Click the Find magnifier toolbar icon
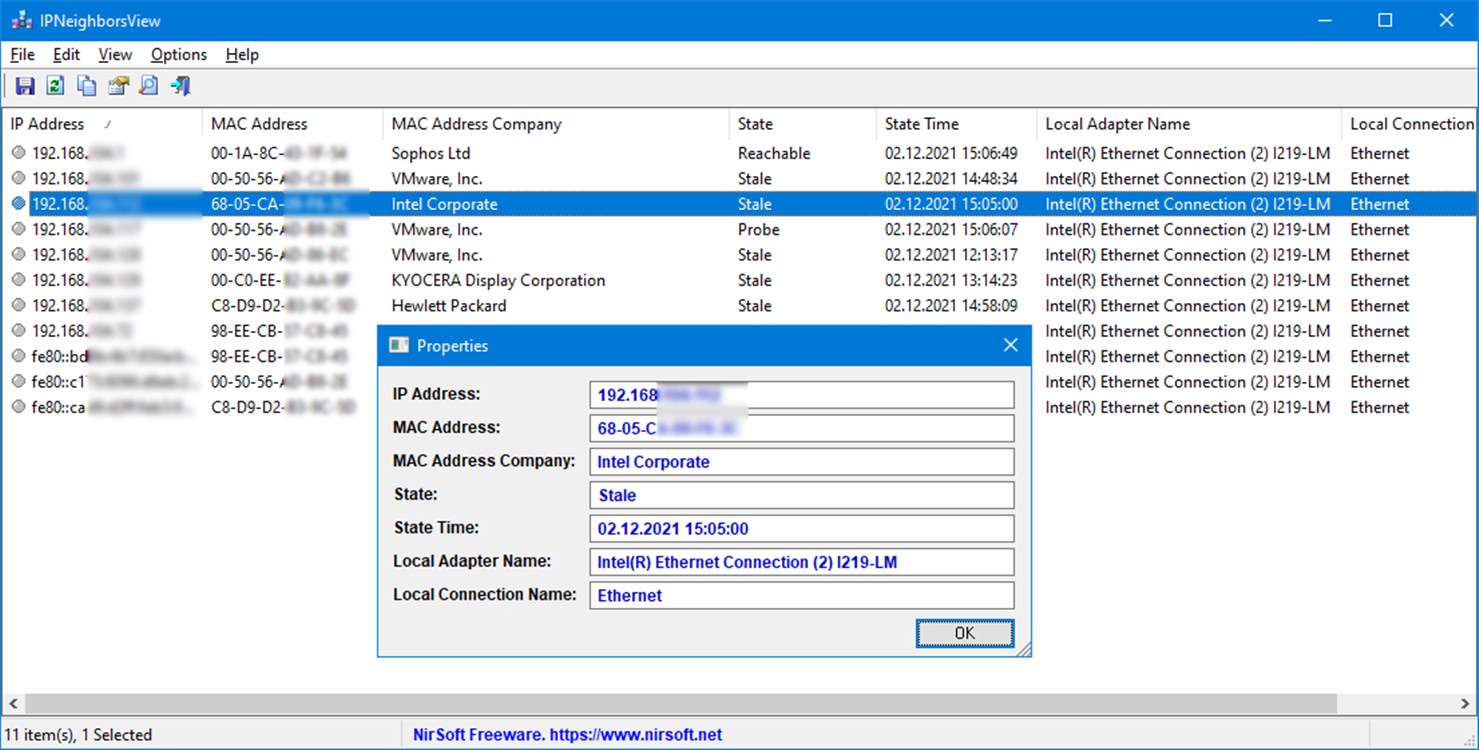Screen dimensions: 1479x750 [149, 86]
